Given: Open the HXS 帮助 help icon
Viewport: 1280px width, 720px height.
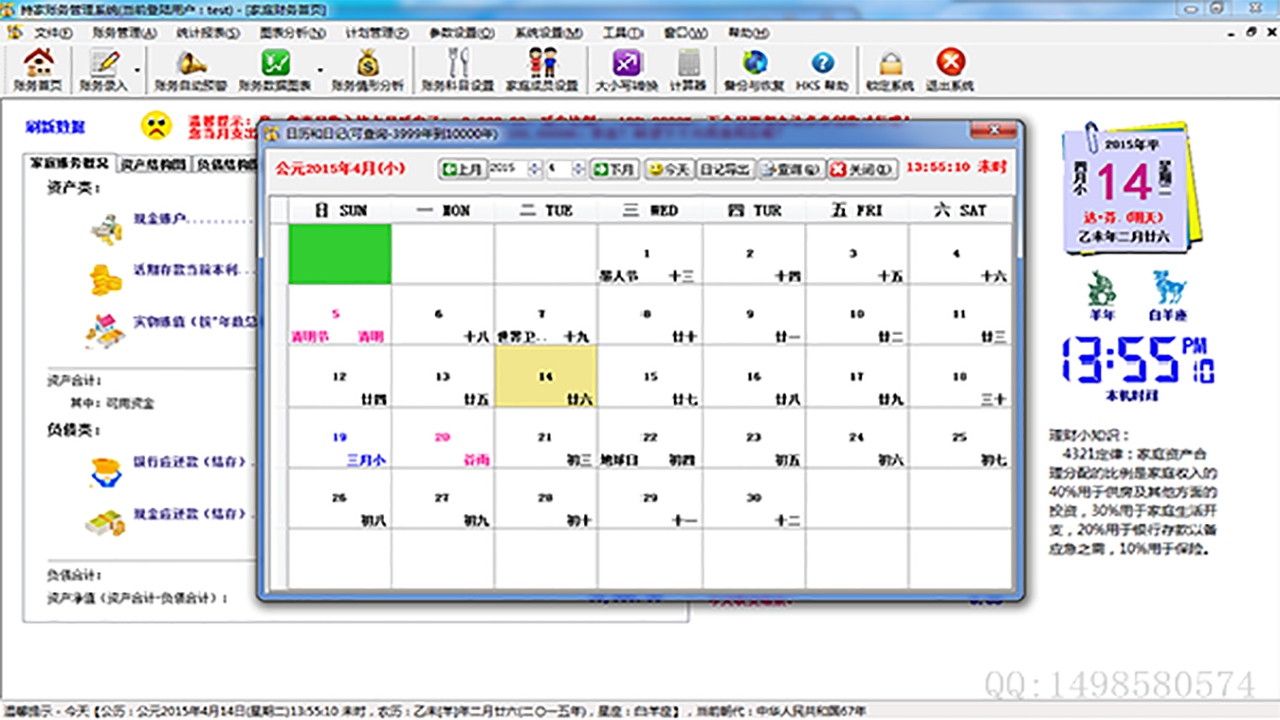Looking at the screenshot, I should [x=821, y=69].
